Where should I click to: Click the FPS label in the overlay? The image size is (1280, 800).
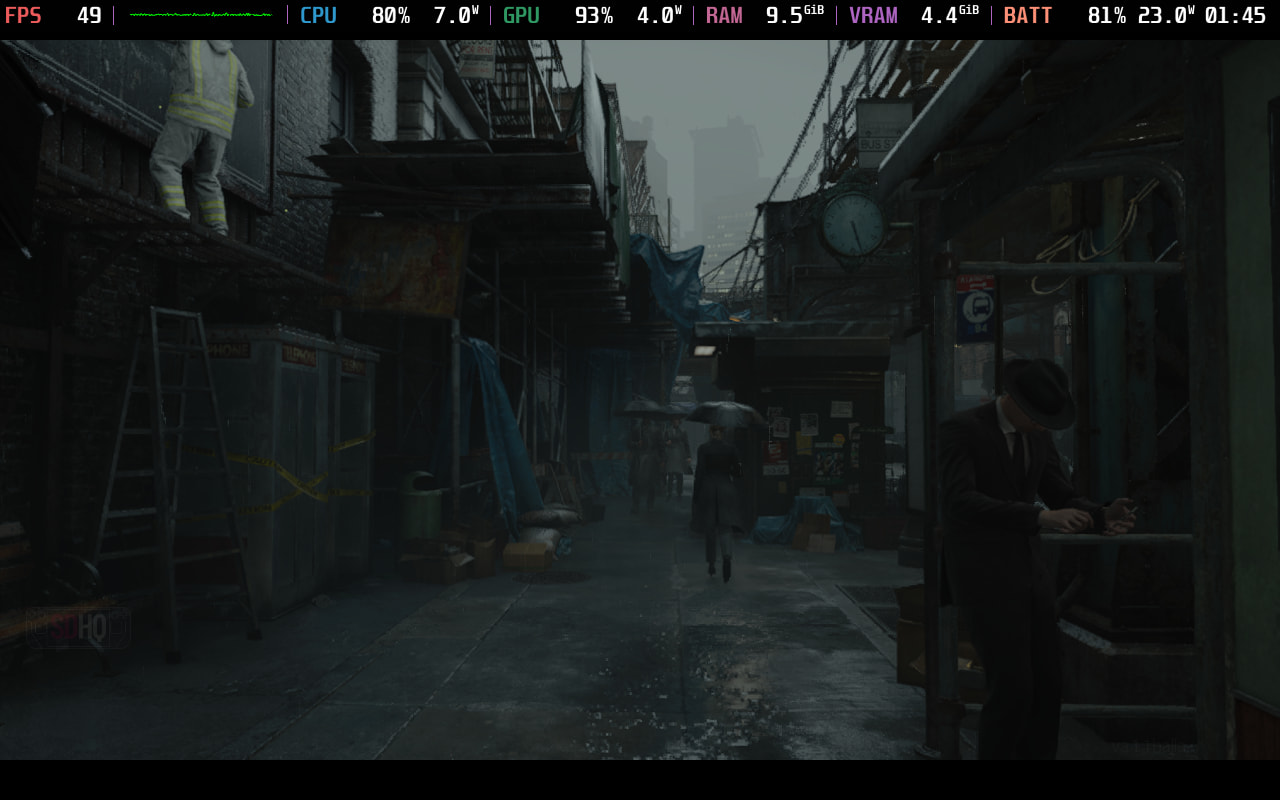(23, 16)
